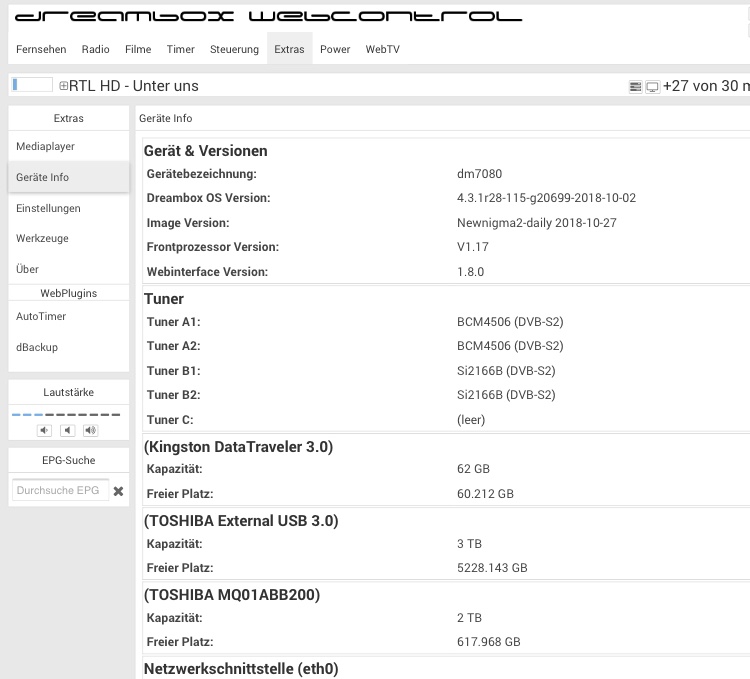Click the Geräte Info content header

(x=165, y=118)
